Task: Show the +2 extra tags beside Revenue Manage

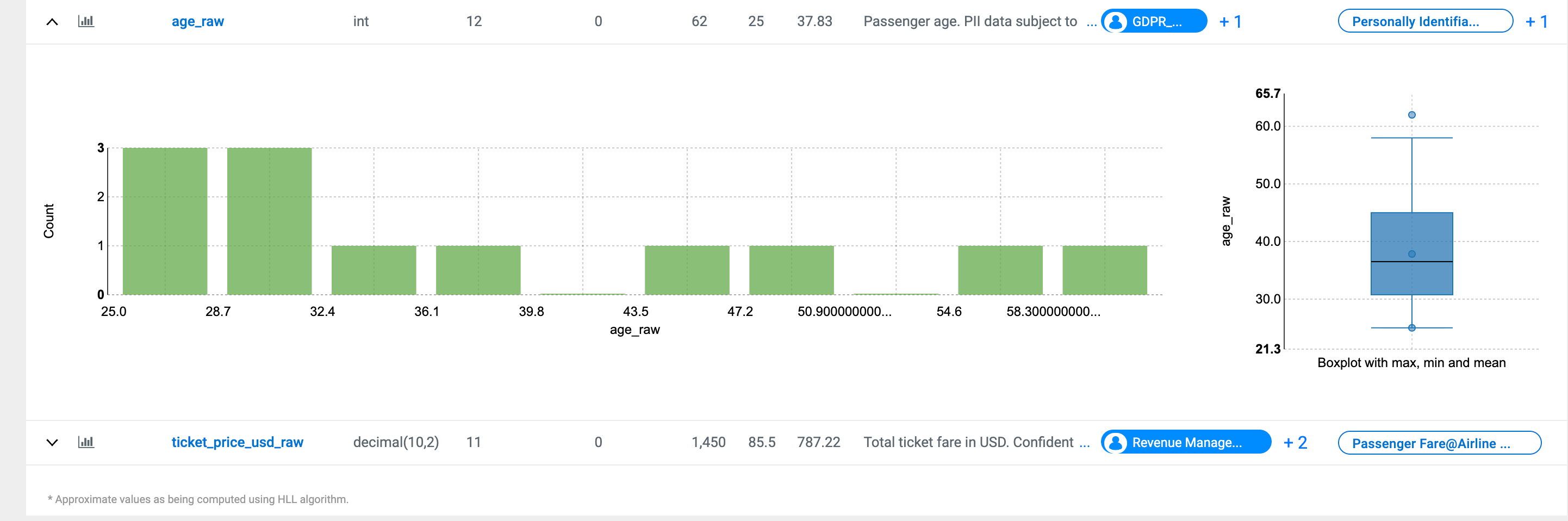Action: pyautogui.click(x=1295, y=443)
